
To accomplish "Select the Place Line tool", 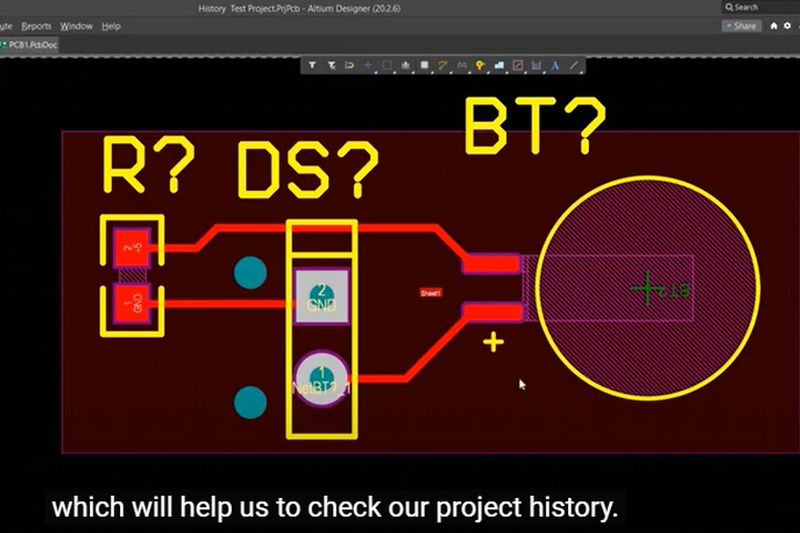I will pos(574,65).
